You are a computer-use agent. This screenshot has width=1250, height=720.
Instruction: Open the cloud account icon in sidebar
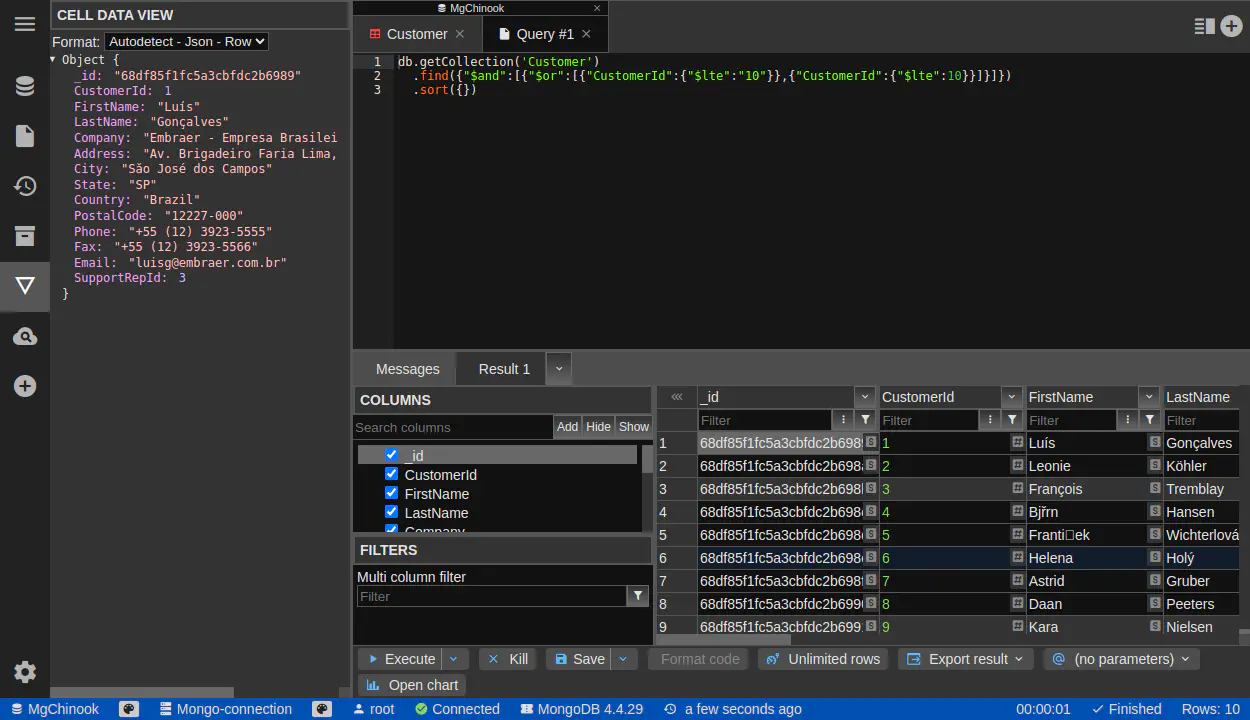coord(25,337)
